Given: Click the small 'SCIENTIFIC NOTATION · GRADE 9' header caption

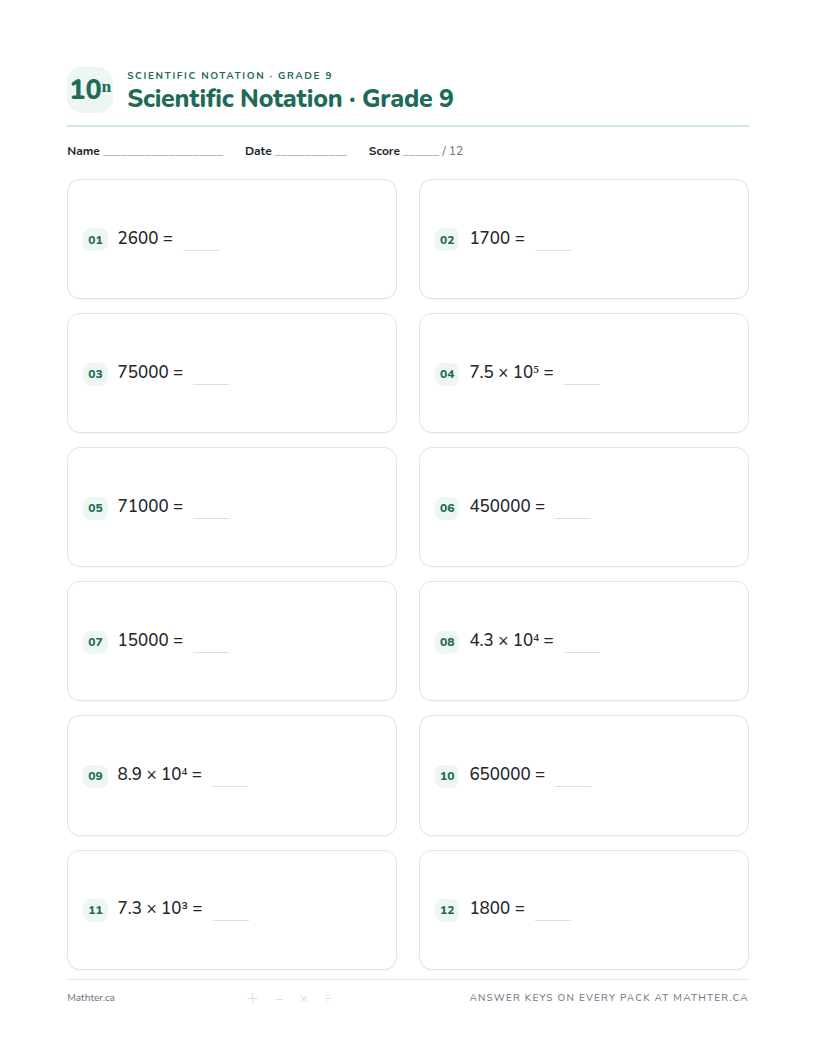Looking at the screenshot, I should (x=230, y=75).
